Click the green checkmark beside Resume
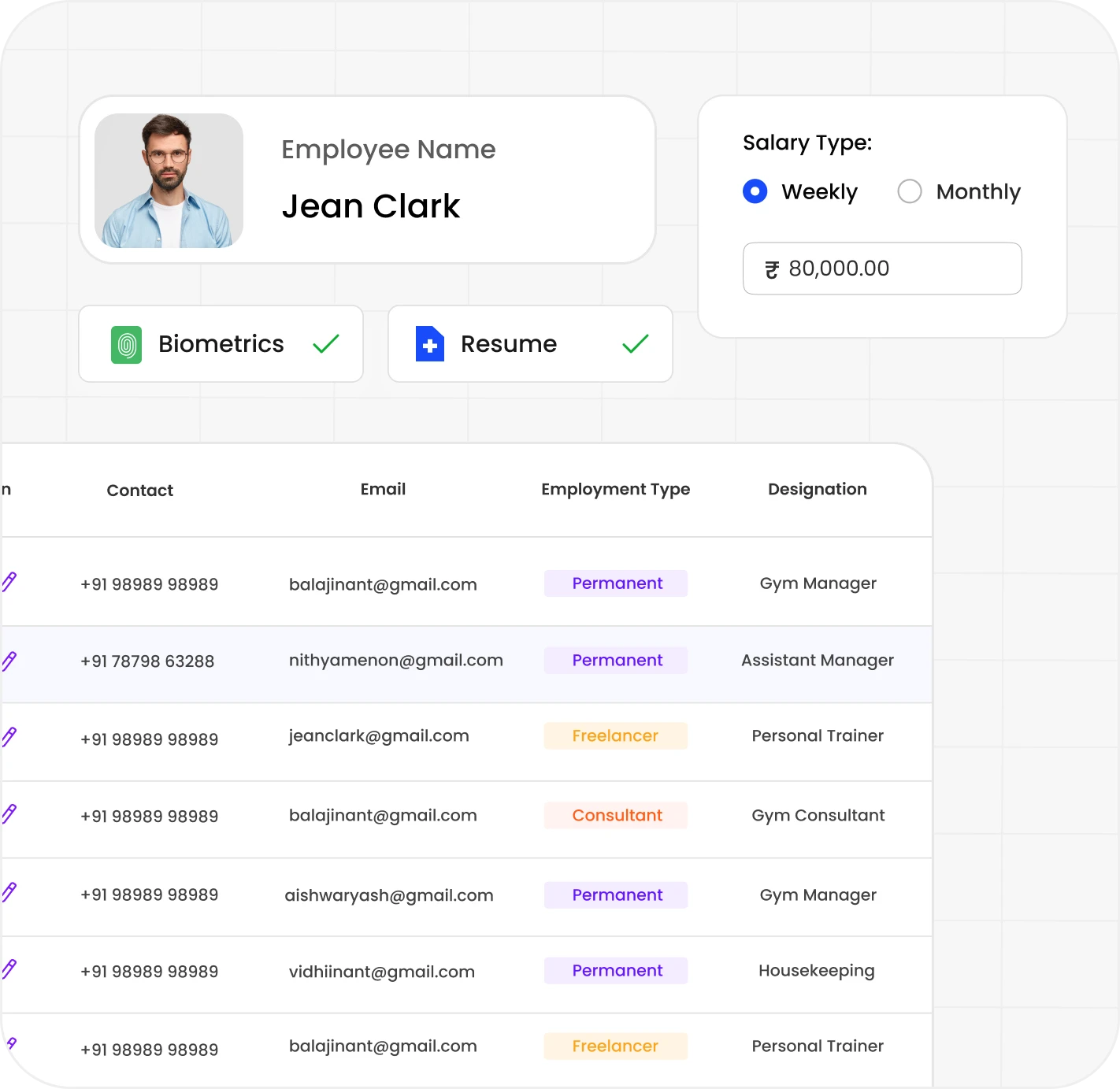1120x1089 pixels. [635, 343]
